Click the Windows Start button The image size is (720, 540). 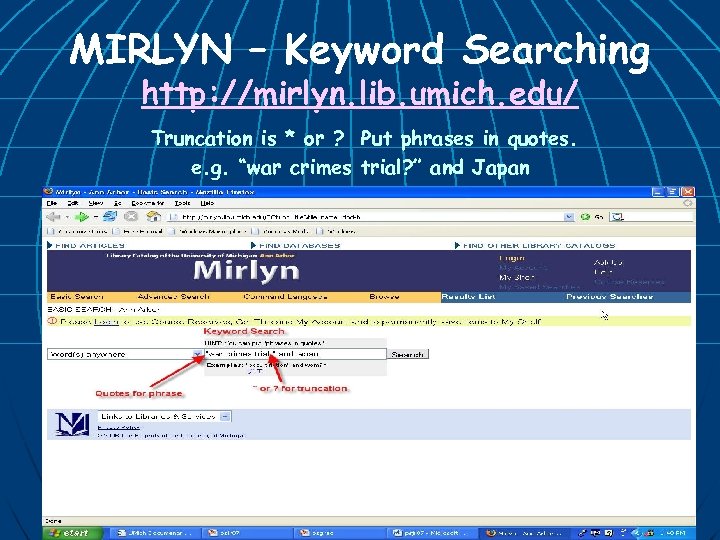[73, 533]
